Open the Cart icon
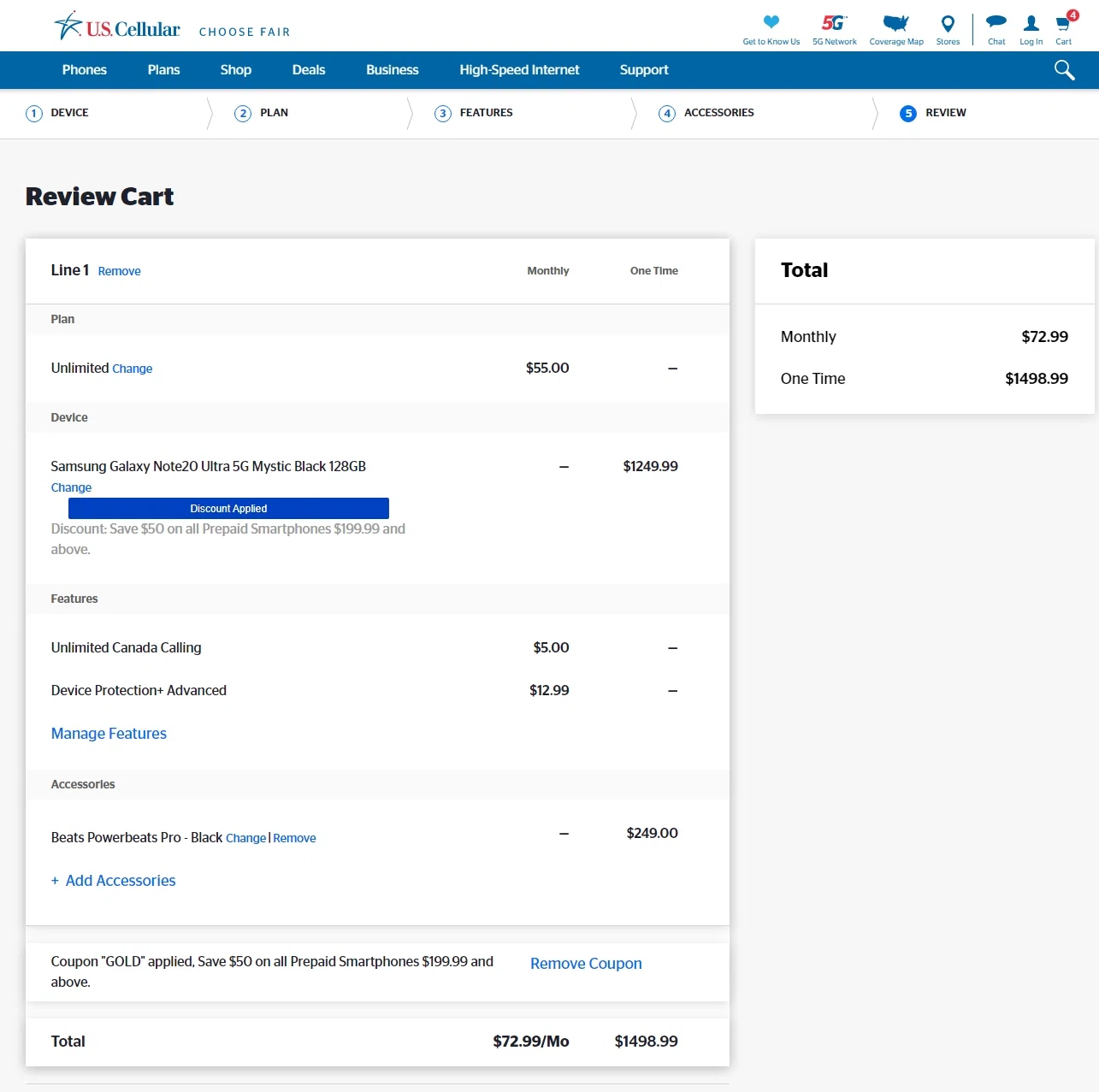Screen dimensions: 1099x1092 pyautogui.click(x=1063, y=23)
